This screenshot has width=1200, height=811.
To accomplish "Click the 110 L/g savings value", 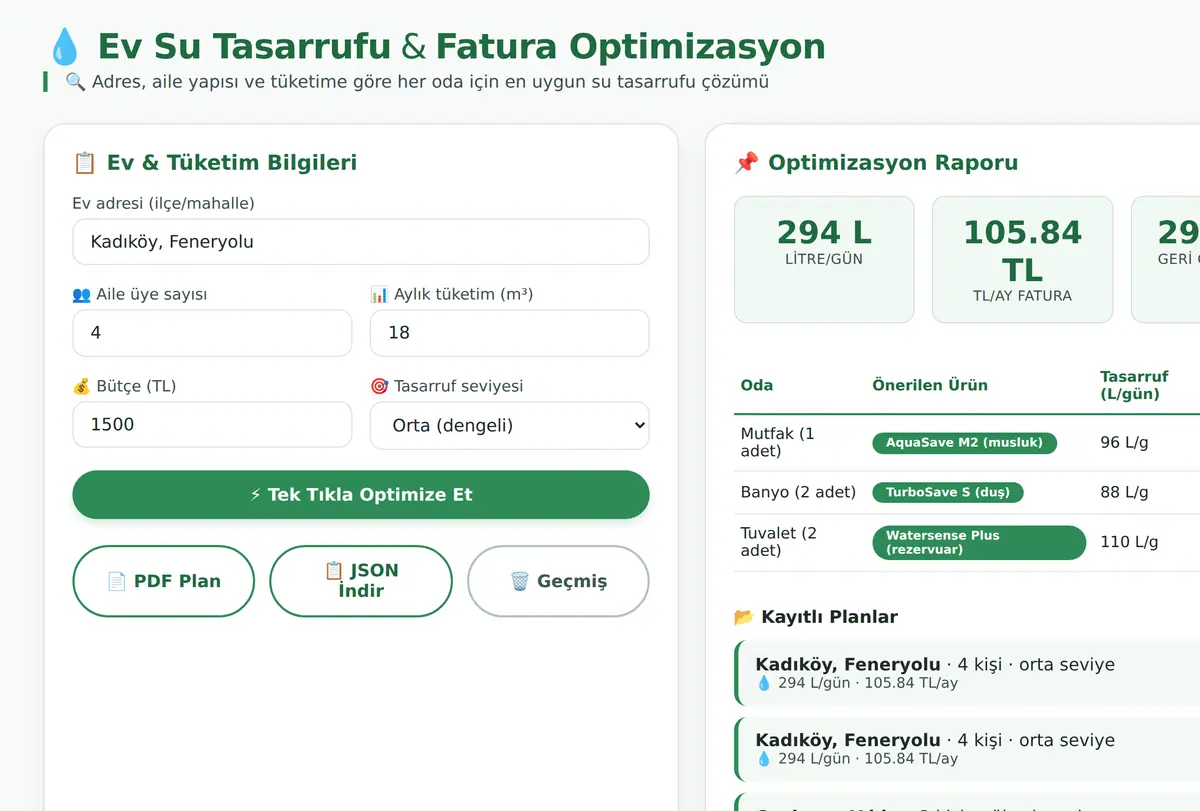I will (1129, 542).
